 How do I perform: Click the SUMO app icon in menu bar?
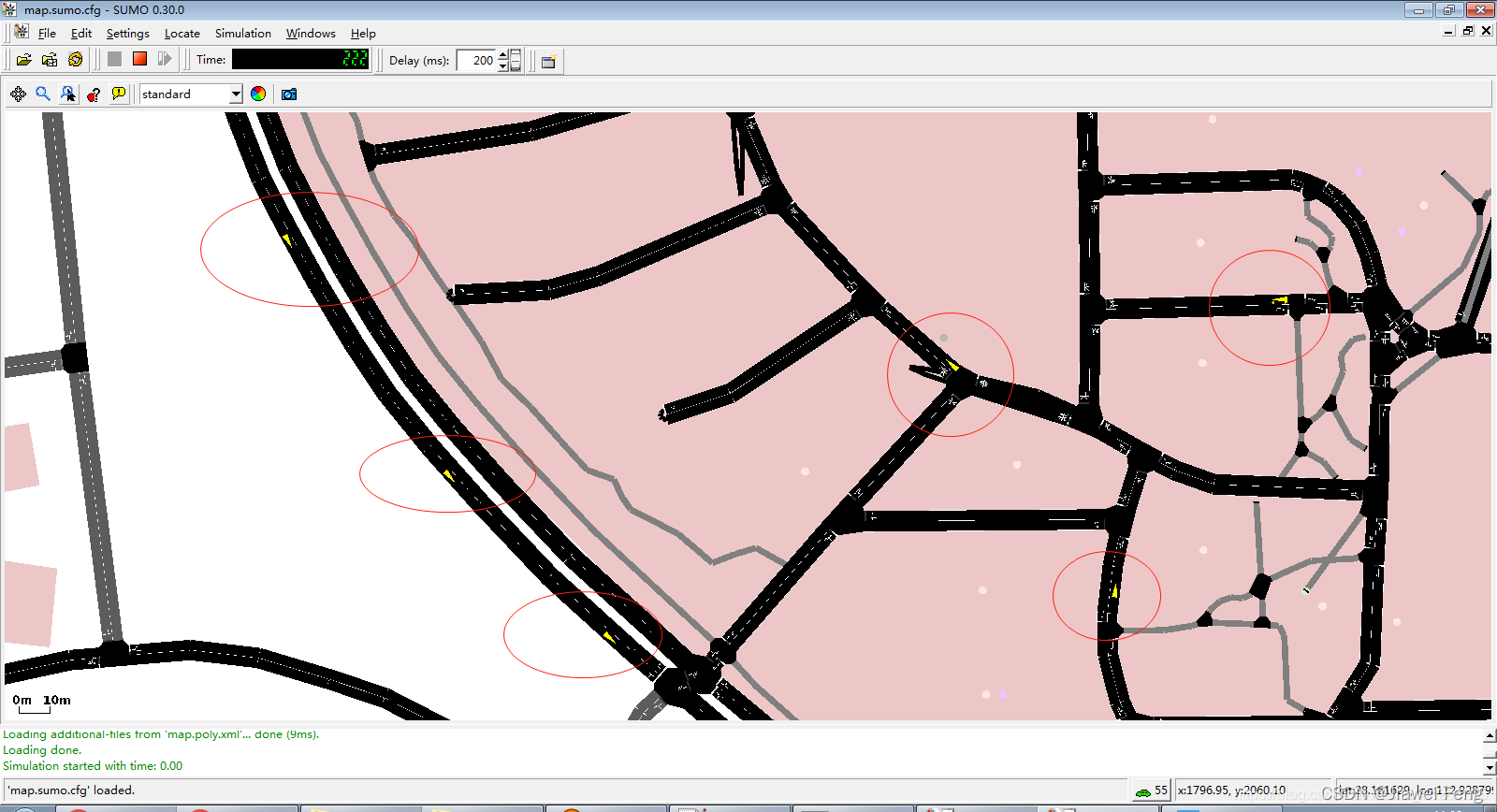22,32
